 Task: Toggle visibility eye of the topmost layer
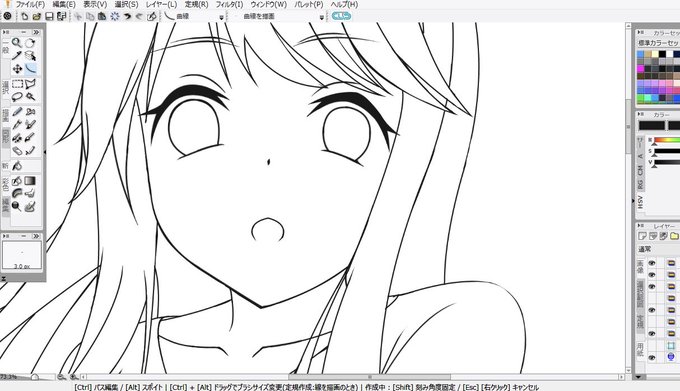coord(652,263)
